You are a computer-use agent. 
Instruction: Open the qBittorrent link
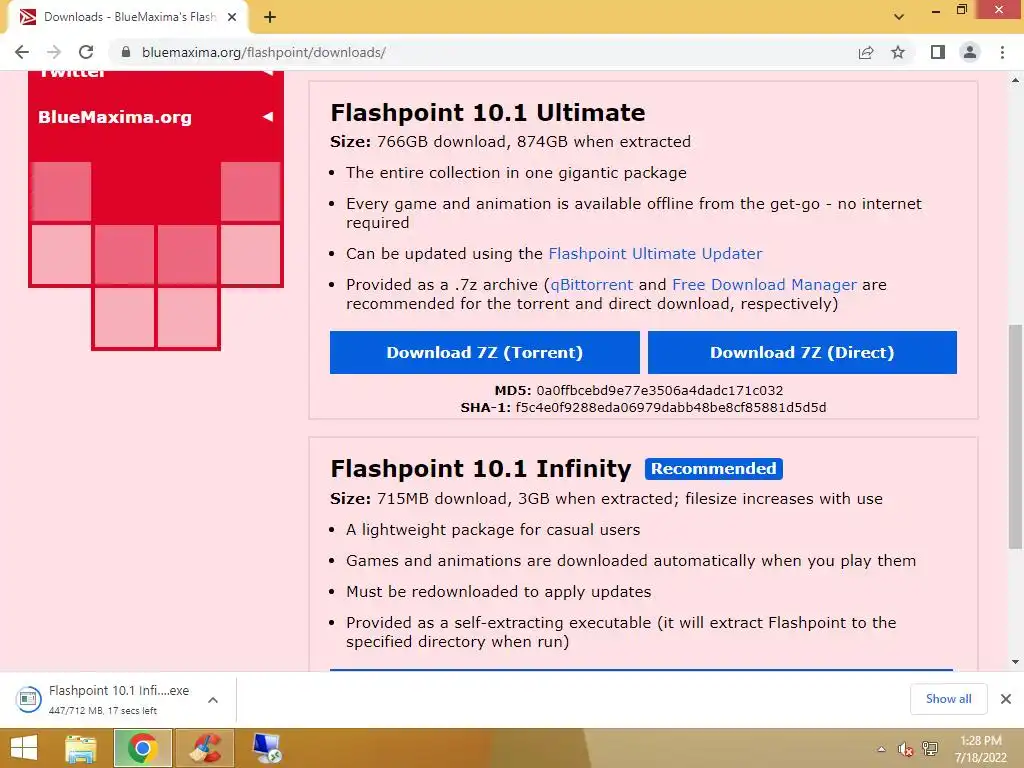click(x=592, y=285)
